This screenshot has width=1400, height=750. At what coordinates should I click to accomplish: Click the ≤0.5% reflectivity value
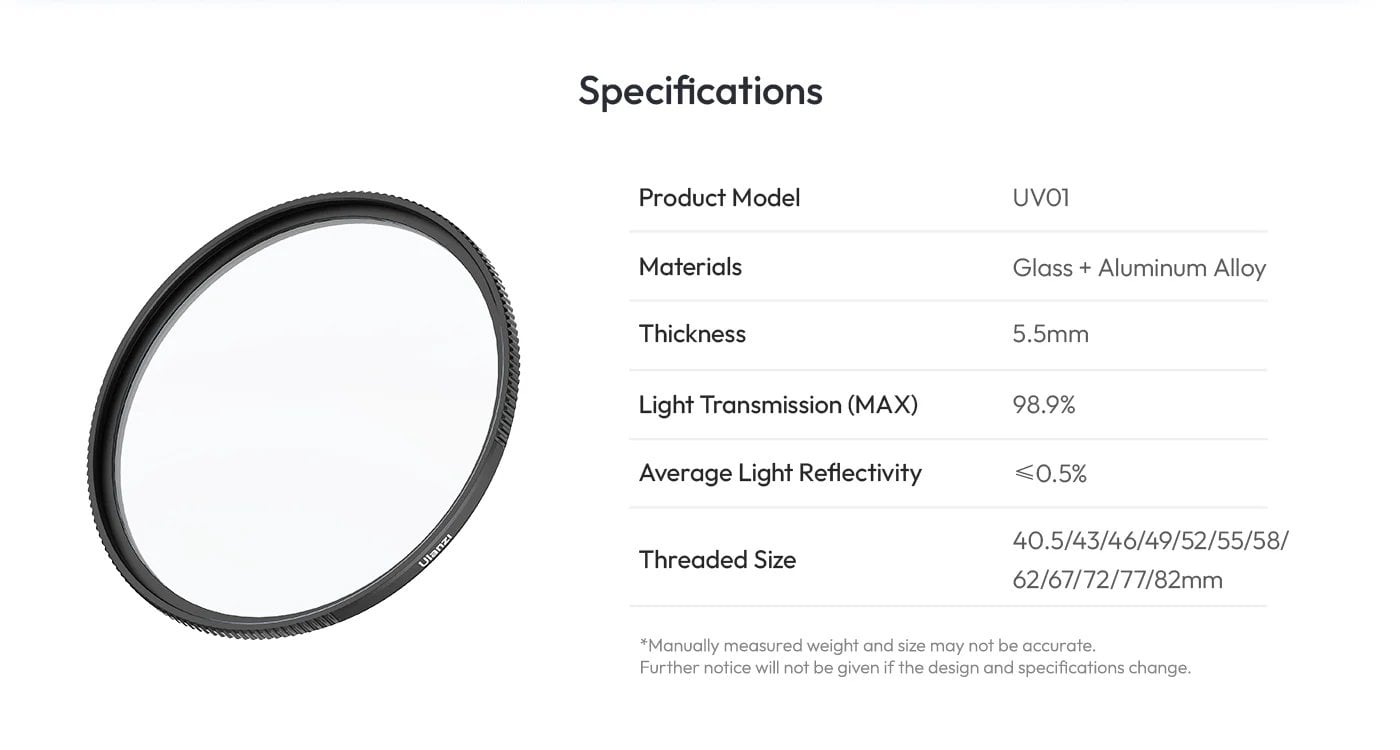1049,473
